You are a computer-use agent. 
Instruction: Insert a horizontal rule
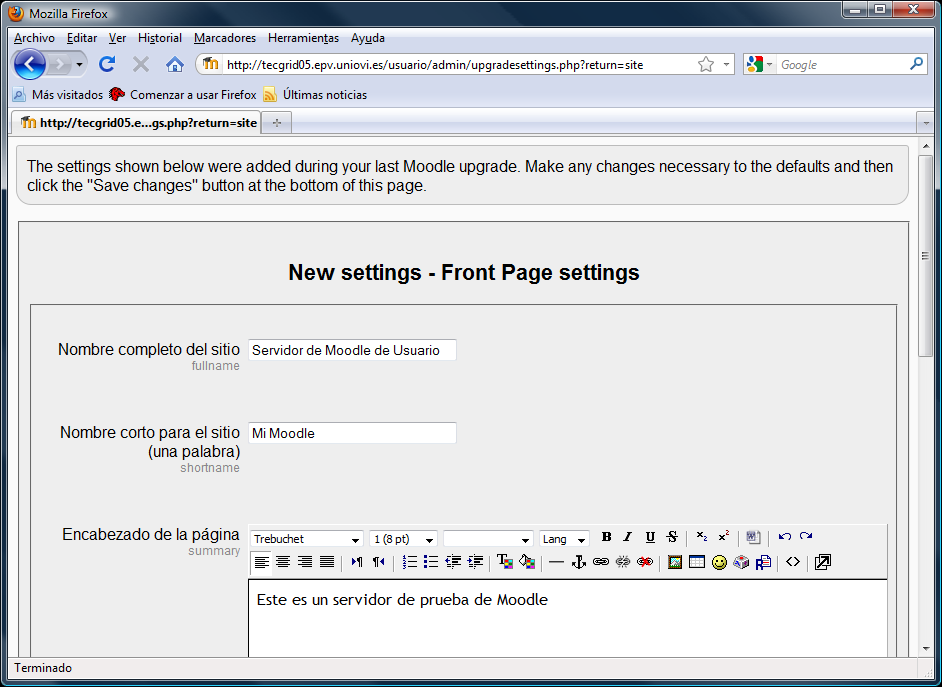point(557,562)
